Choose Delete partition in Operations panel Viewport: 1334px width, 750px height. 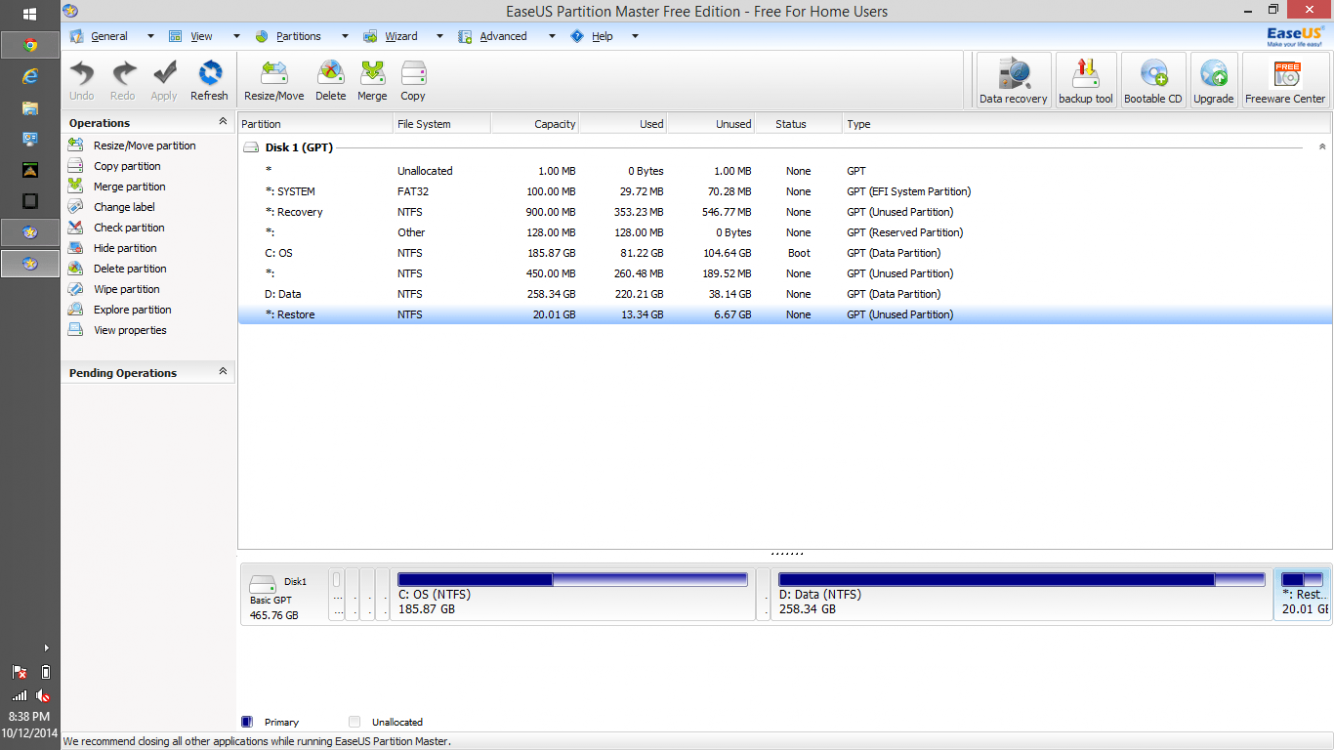coord(117,268)
